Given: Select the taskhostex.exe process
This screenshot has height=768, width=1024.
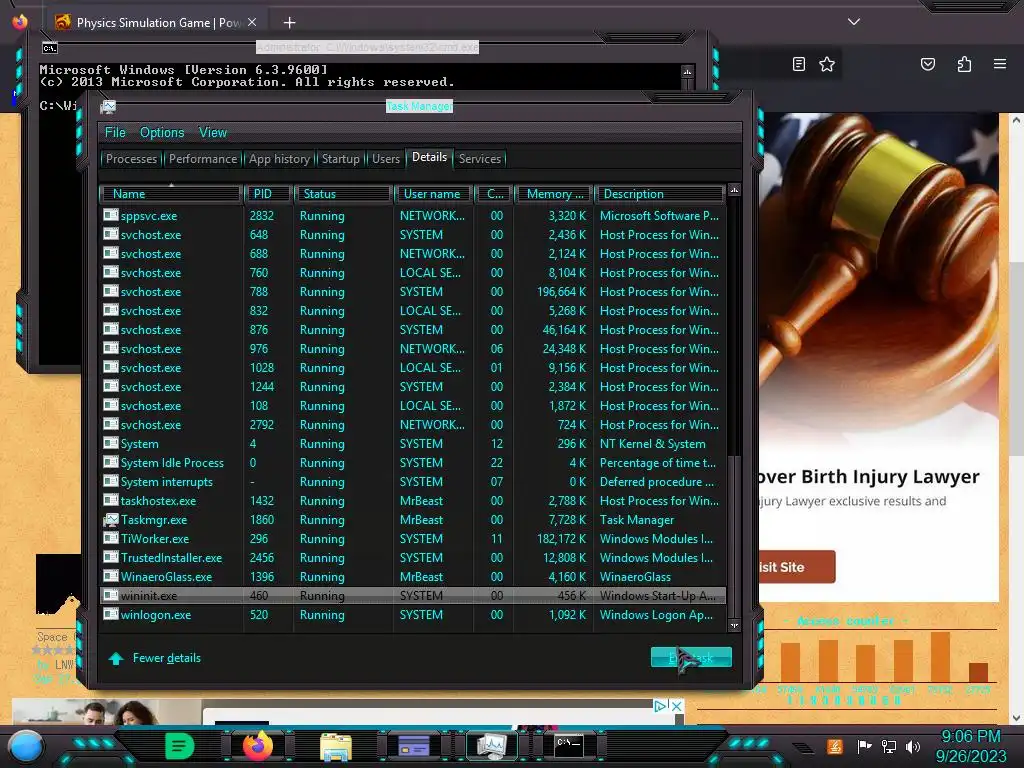Looking at the screenshot, I should 413,501.
